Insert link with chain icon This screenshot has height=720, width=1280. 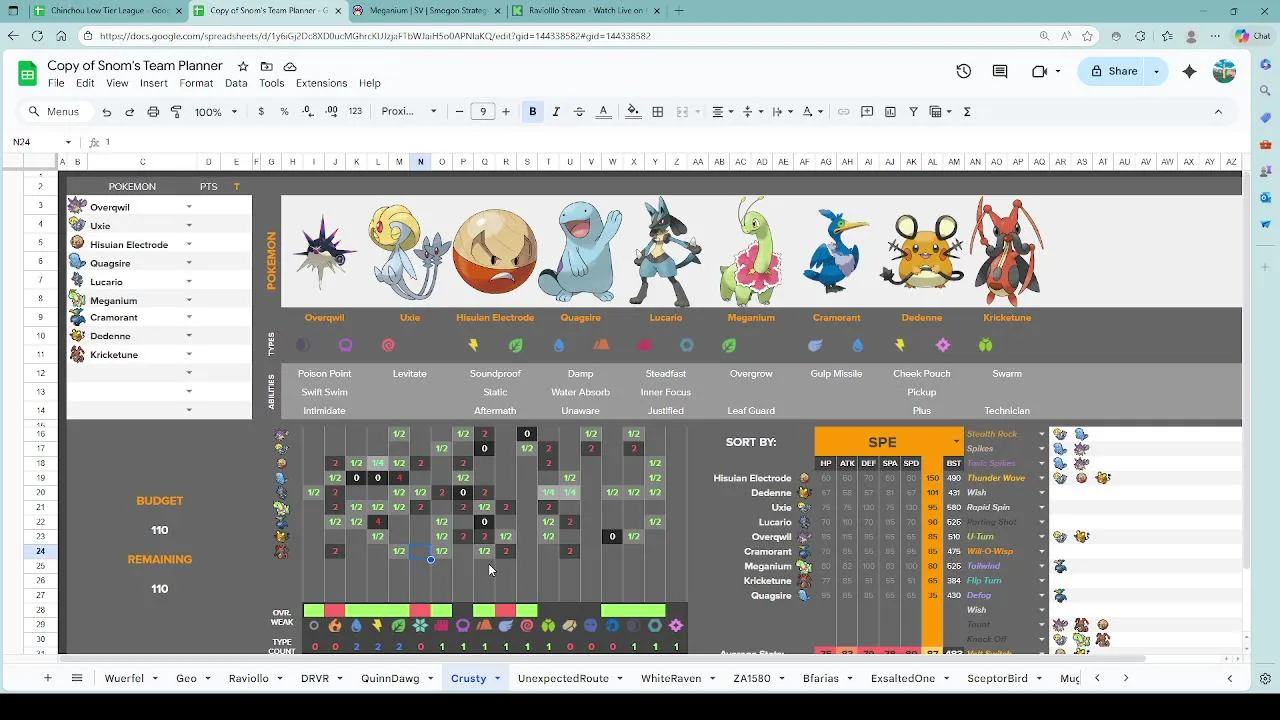843,112
